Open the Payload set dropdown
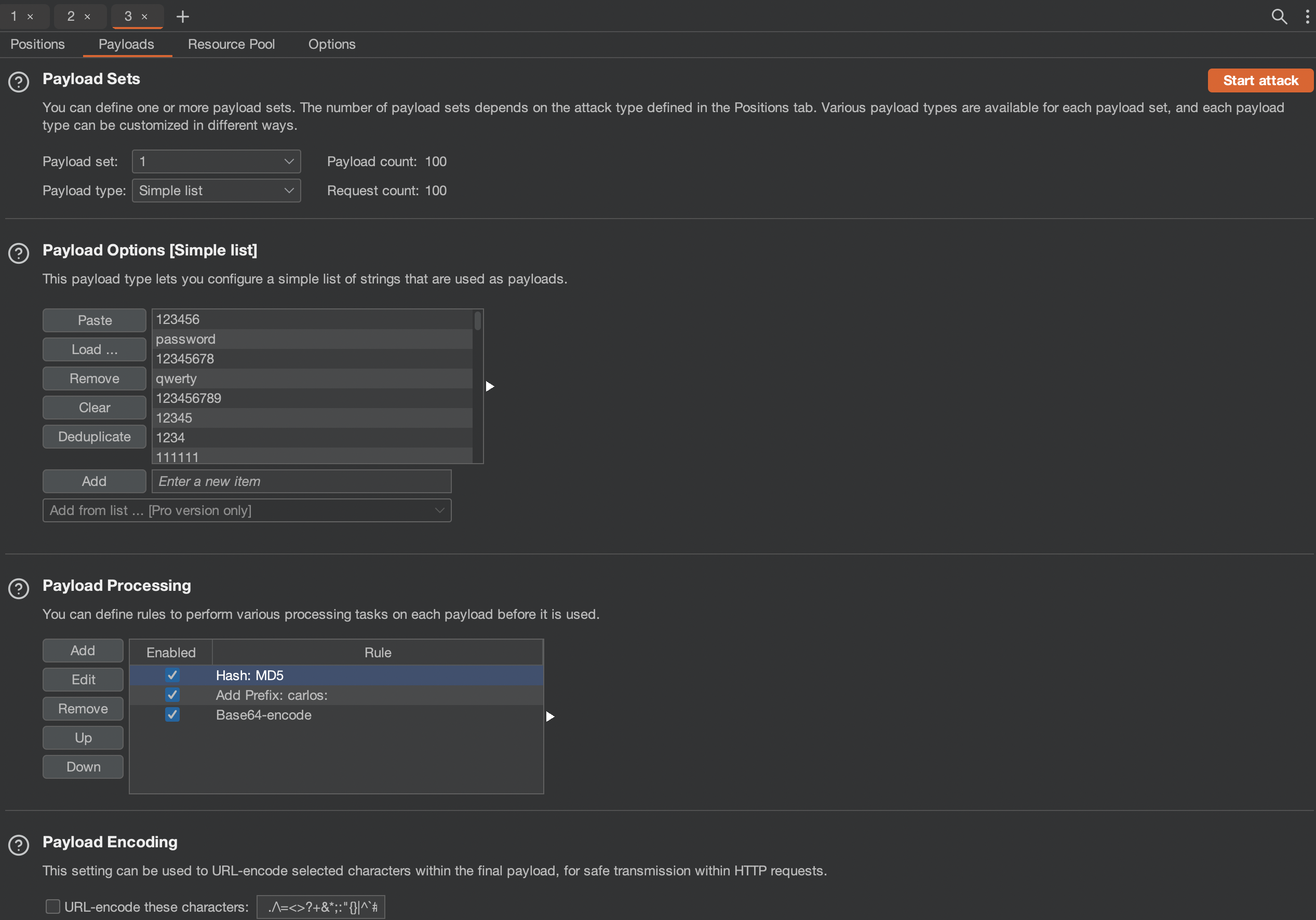Image resolution: width=1316 pixels, height=920 pixels. click(x=216, y=161)
